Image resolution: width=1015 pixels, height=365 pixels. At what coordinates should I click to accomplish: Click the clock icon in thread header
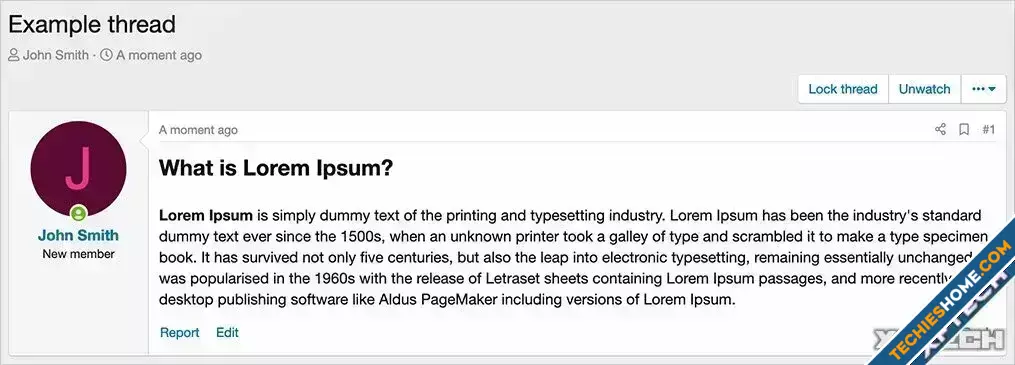click(106, 55)
